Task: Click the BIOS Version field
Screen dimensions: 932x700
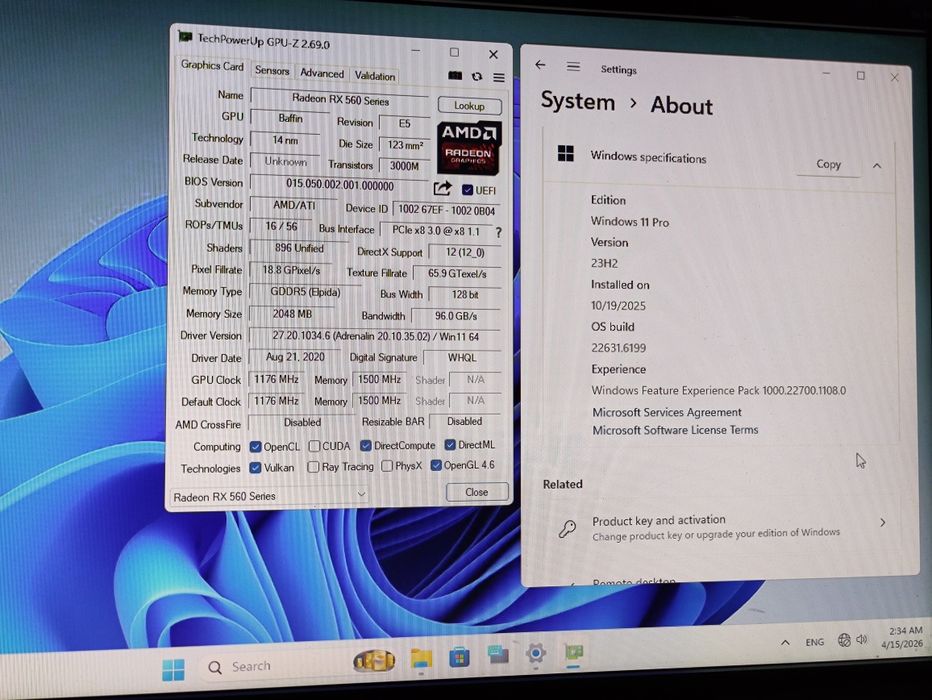Action: tap(340, 184)
